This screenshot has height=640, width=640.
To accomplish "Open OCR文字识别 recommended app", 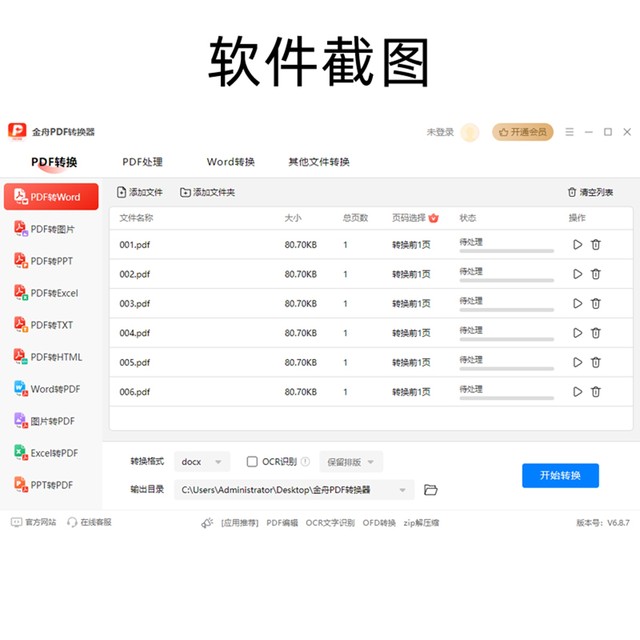I will pos(330,523).
